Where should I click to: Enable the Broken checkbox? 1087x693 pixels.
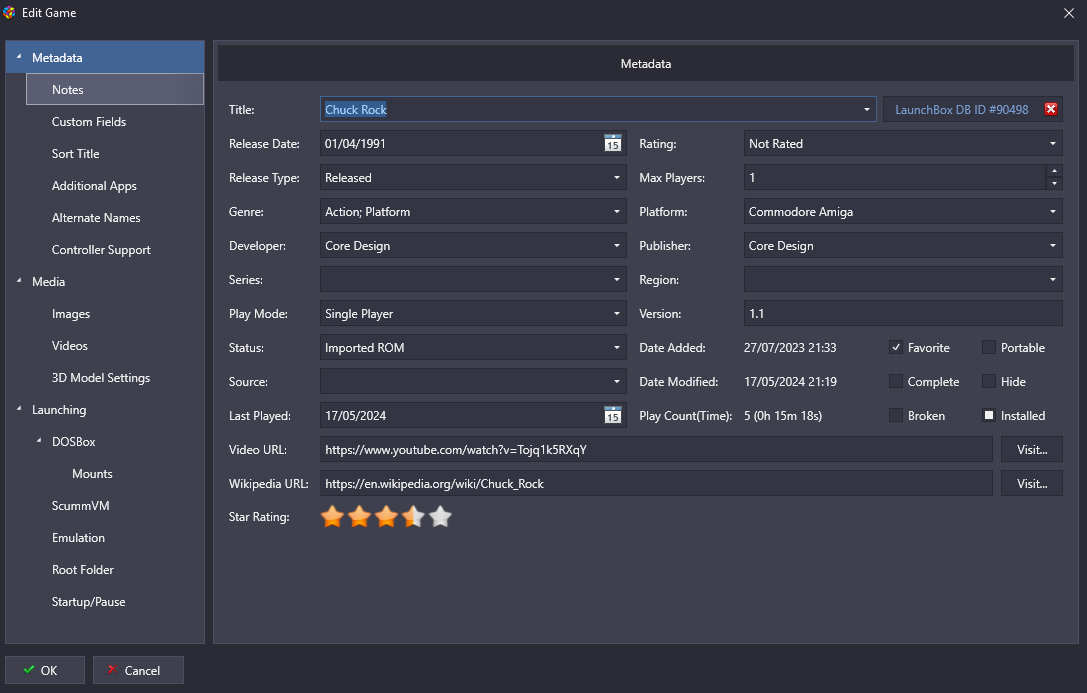[896, 415]
